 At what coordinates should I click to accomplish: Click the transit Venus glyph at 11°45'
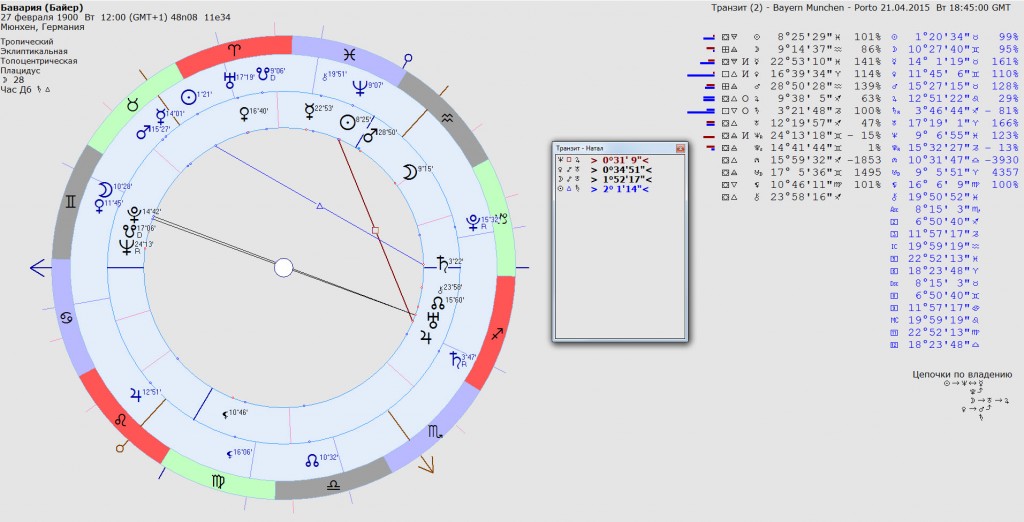click(99, 206)
